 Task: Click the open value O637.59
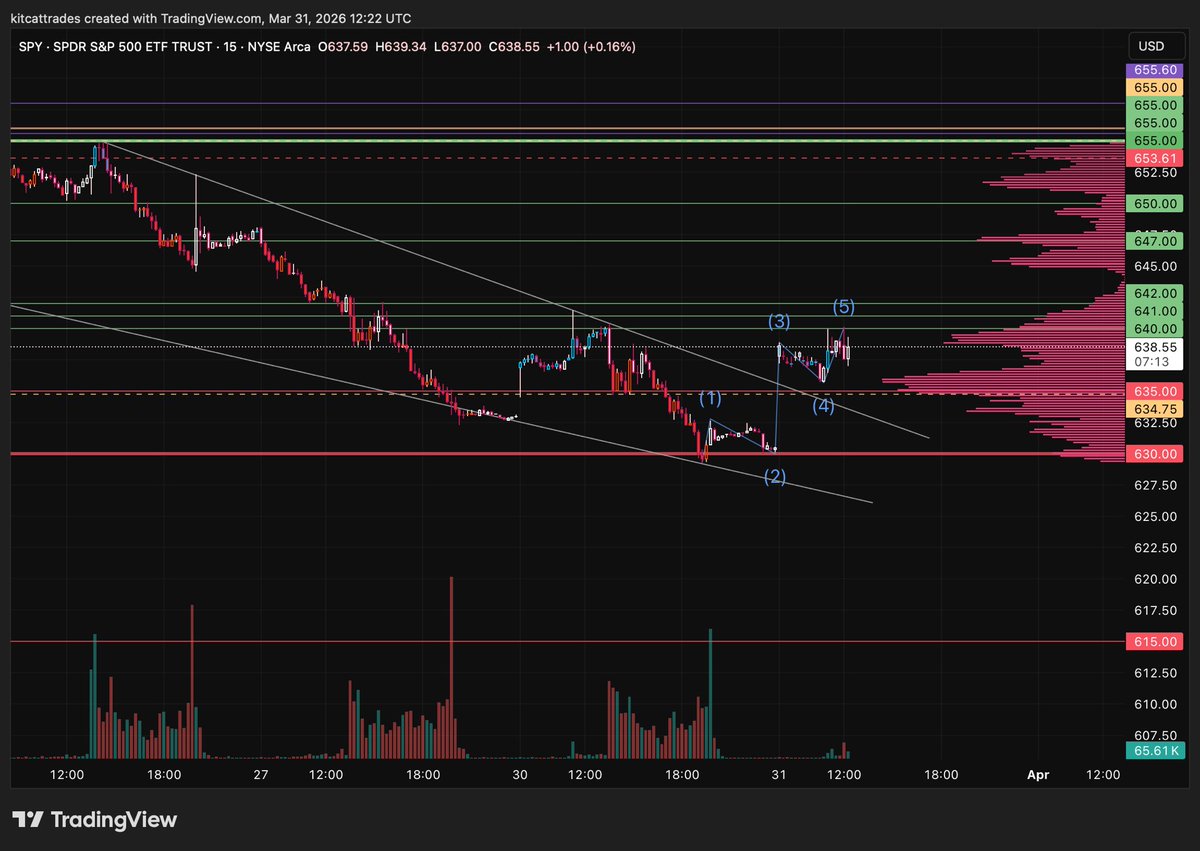click(341, 47)
